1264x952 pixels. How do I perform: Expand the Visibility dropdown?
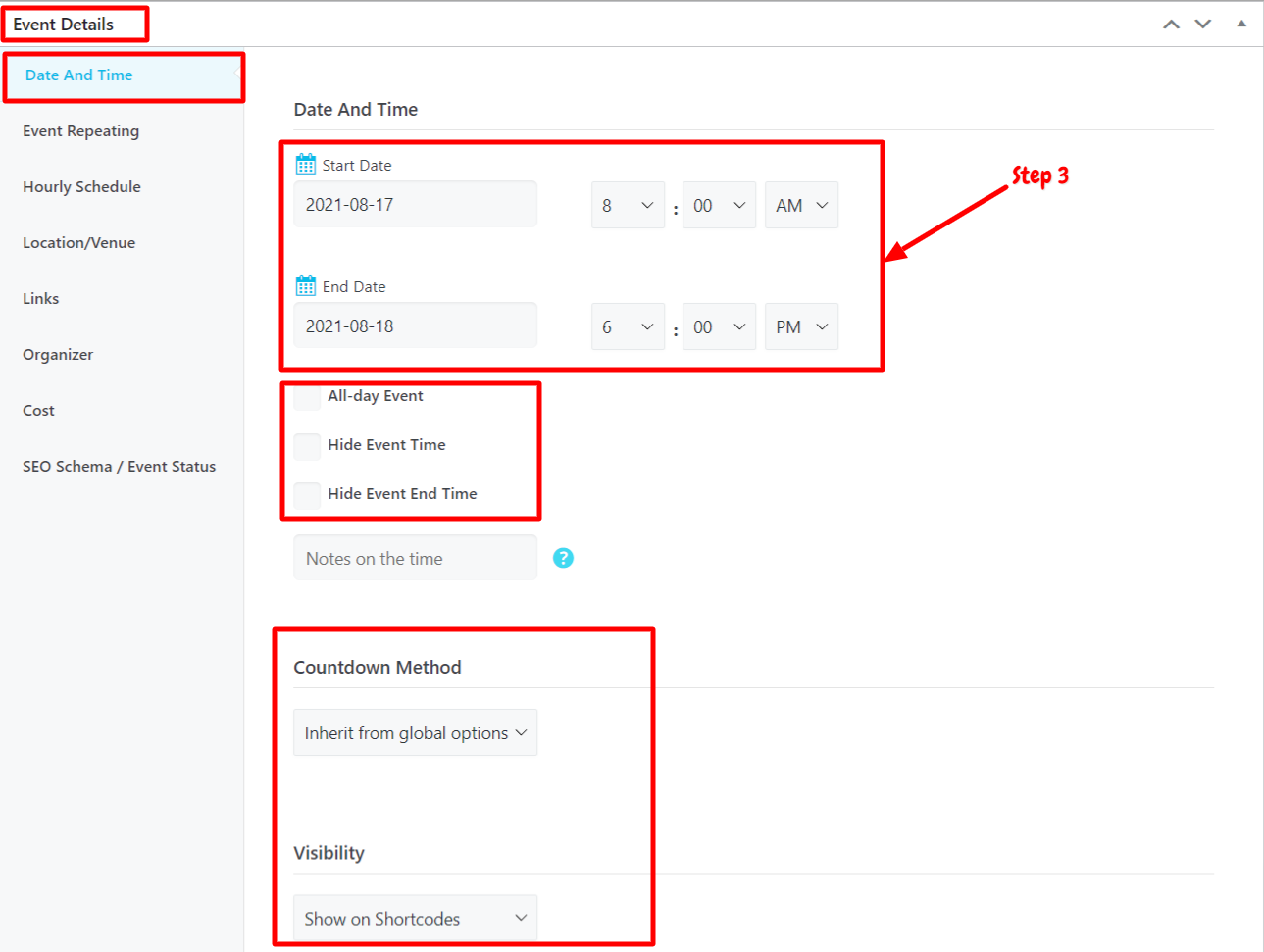pyautogui.click(x=416, y=919)
